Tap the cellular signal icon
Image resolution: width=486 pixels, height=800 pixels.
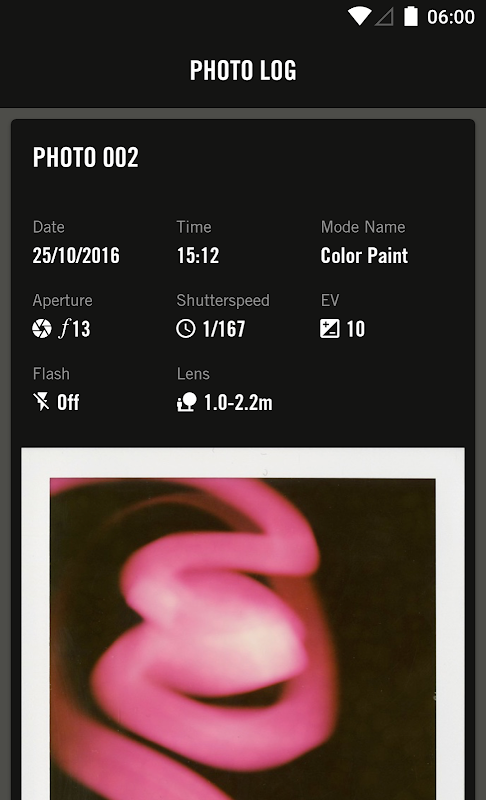coord(384,17)
